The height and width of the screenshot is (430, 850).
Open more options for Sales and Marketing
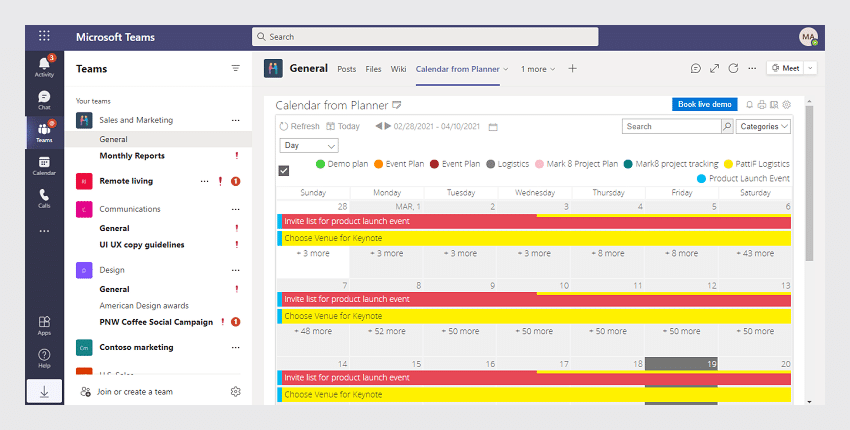coord(235,120)
